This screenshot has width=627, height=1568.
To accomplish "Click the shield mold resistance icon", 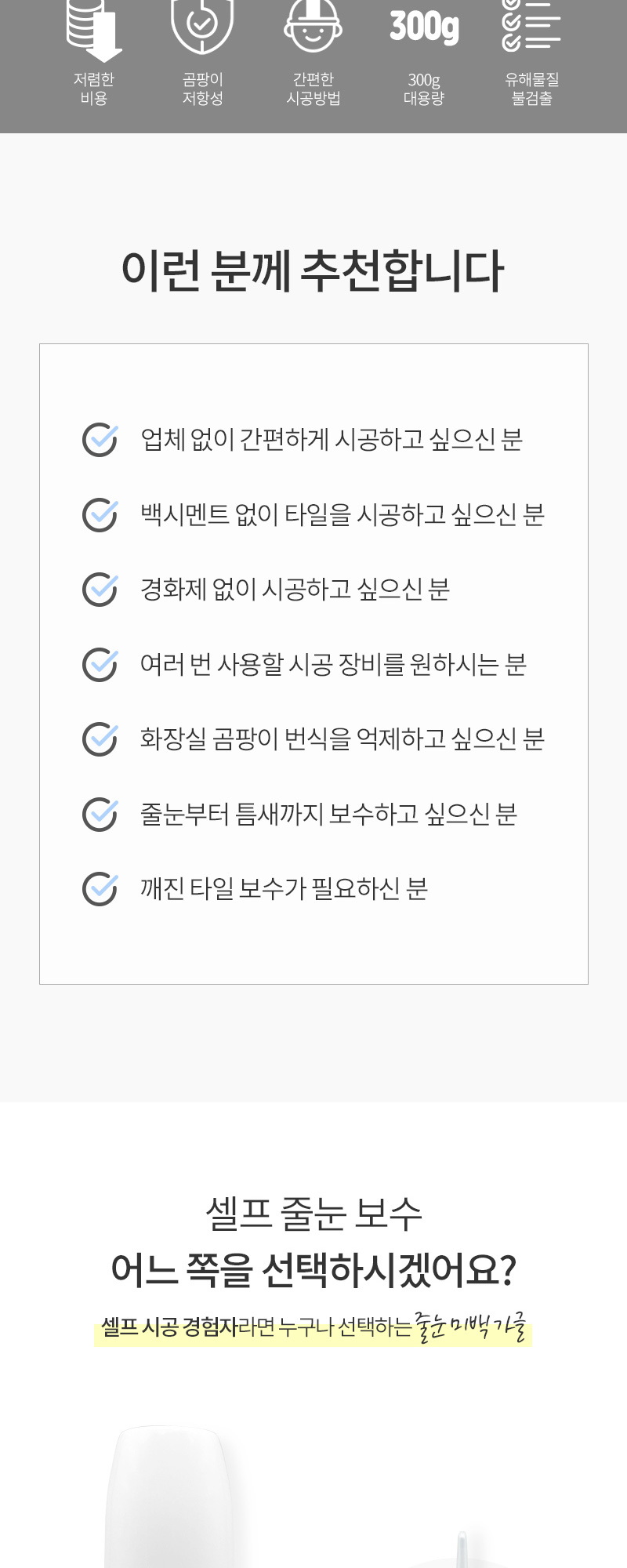I will (x=202, y=26).
